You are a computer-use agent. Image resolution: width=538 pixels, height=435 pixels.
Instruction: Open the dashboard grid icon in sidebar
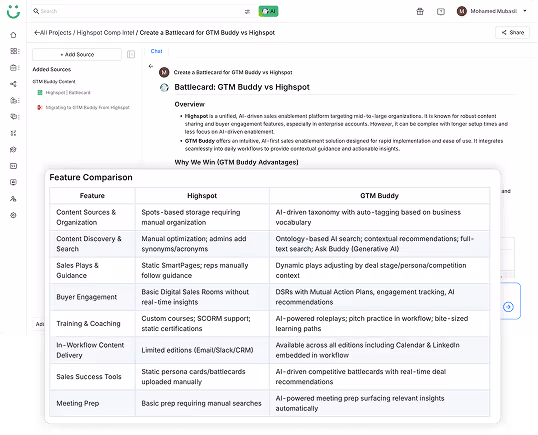coord(14,51)
